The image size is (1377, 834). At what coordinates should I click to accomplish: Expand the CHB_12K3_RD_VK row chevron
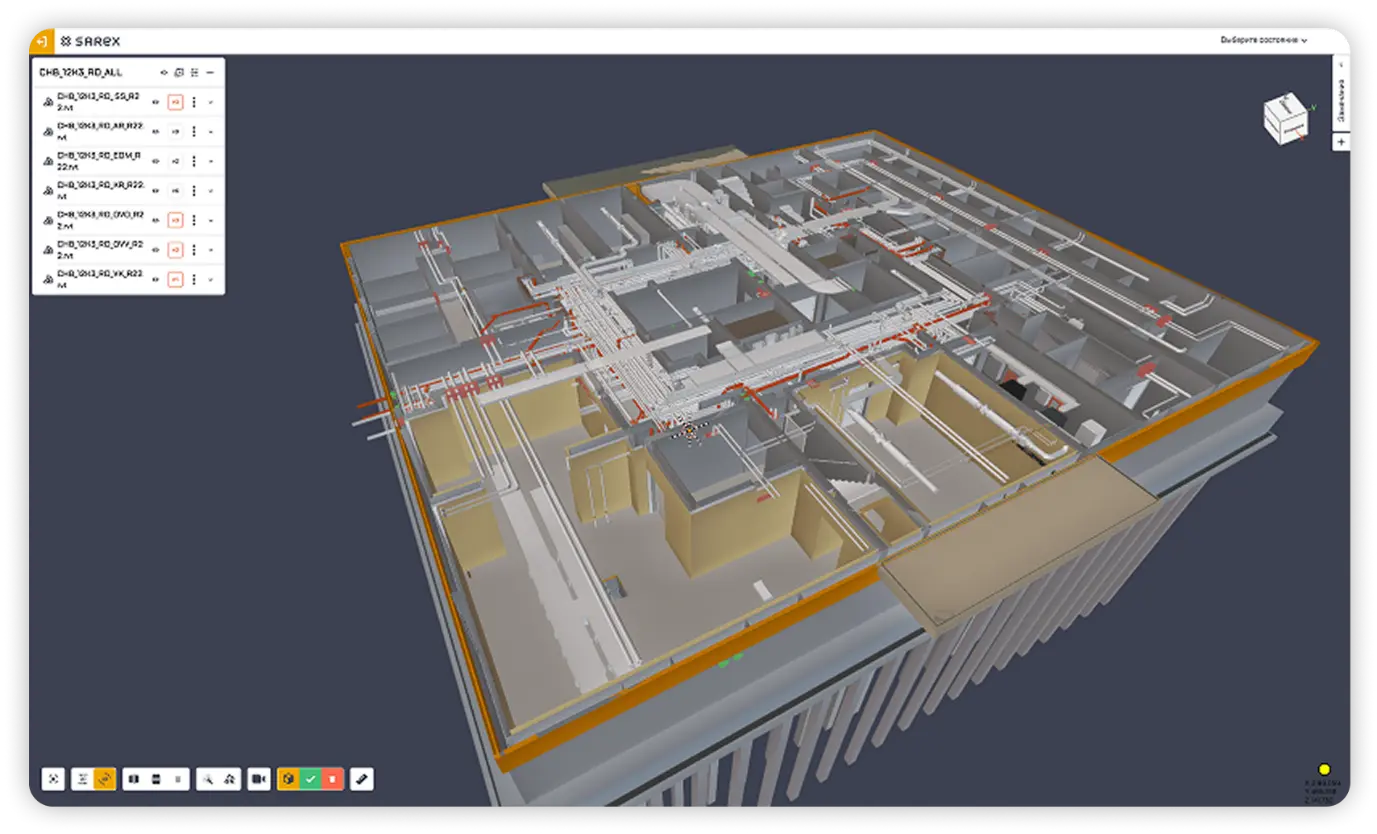pyautogui.click(x=210, y=279)
